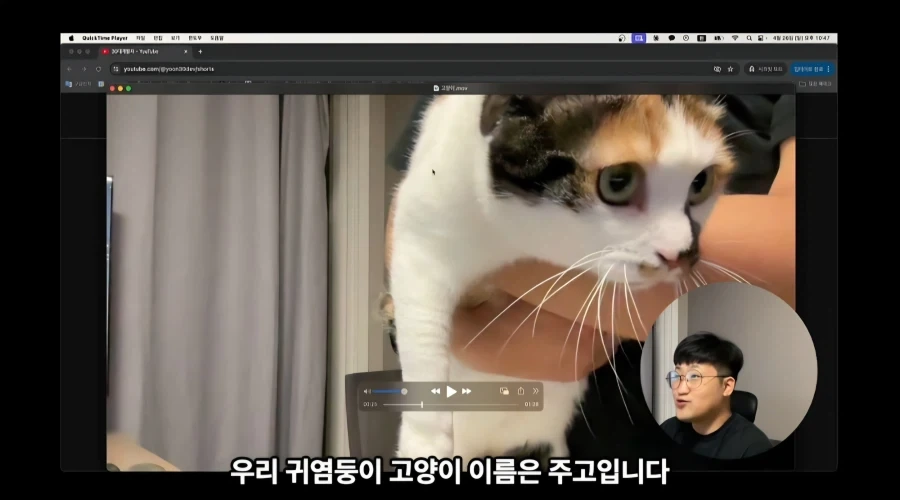Image resolution: width=900 pixels, height=500 pixels.
Task: Open the 편집 (Edit) menu
Action: (158, 38)
